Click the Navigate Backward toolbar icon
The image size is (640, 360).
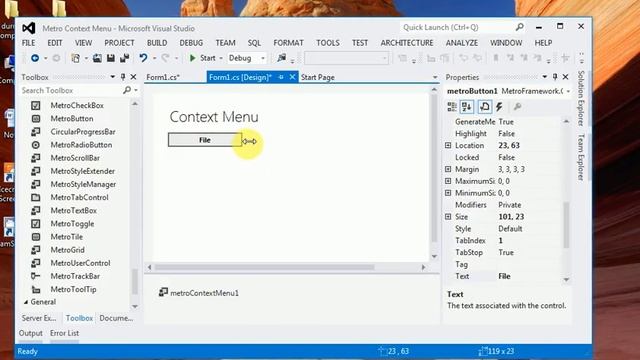coord(35,58)
